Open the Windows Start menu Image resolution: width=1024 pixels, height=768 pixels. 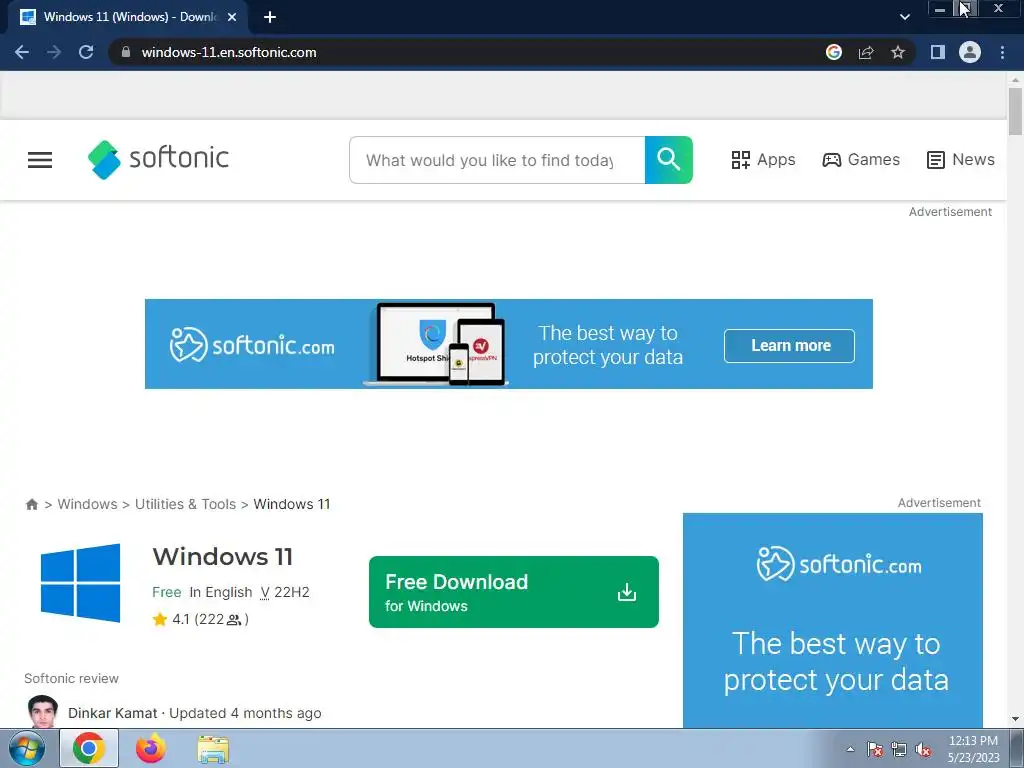point(26,748)
